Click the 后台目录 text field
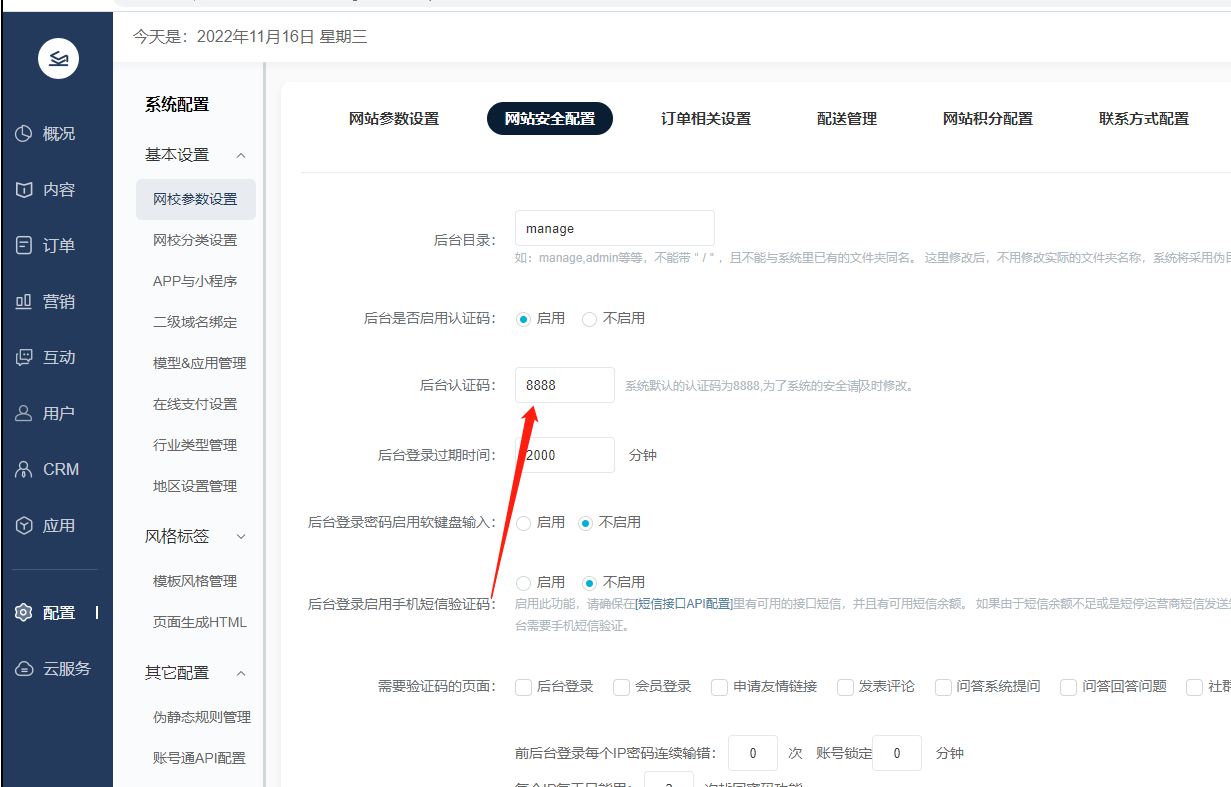 [614, 228]
